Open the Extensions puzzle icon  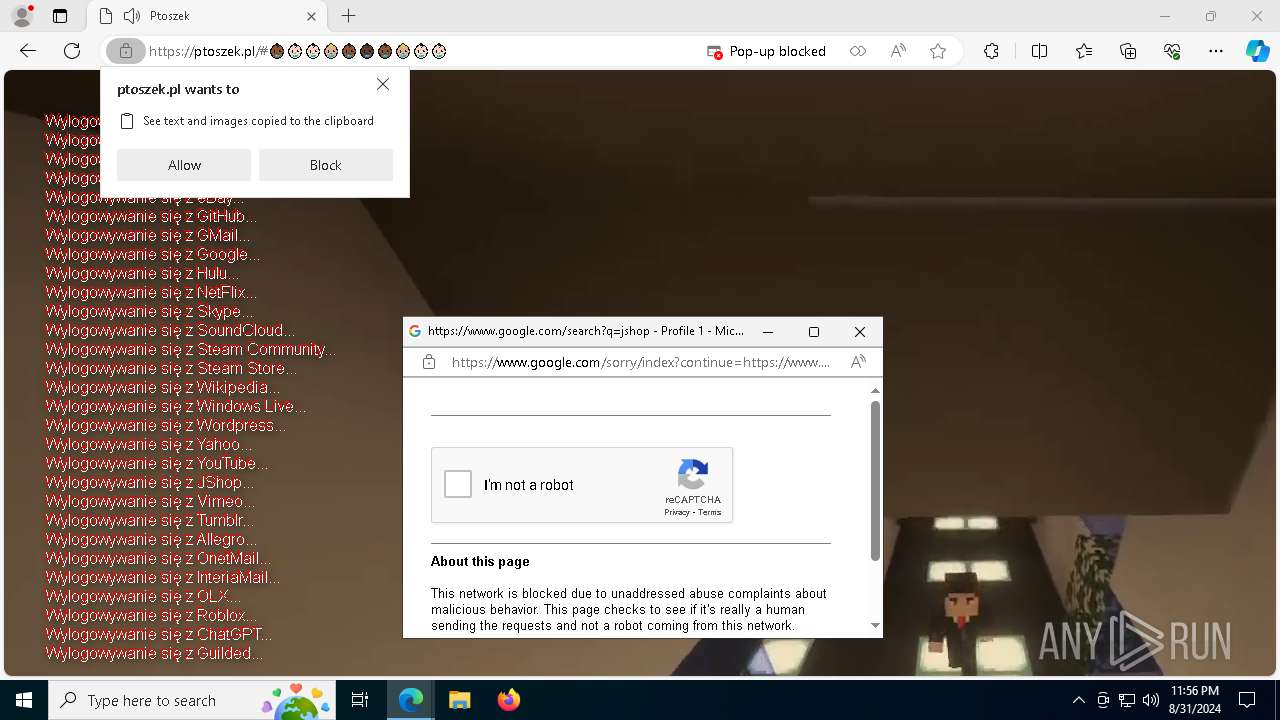(991, 51)
